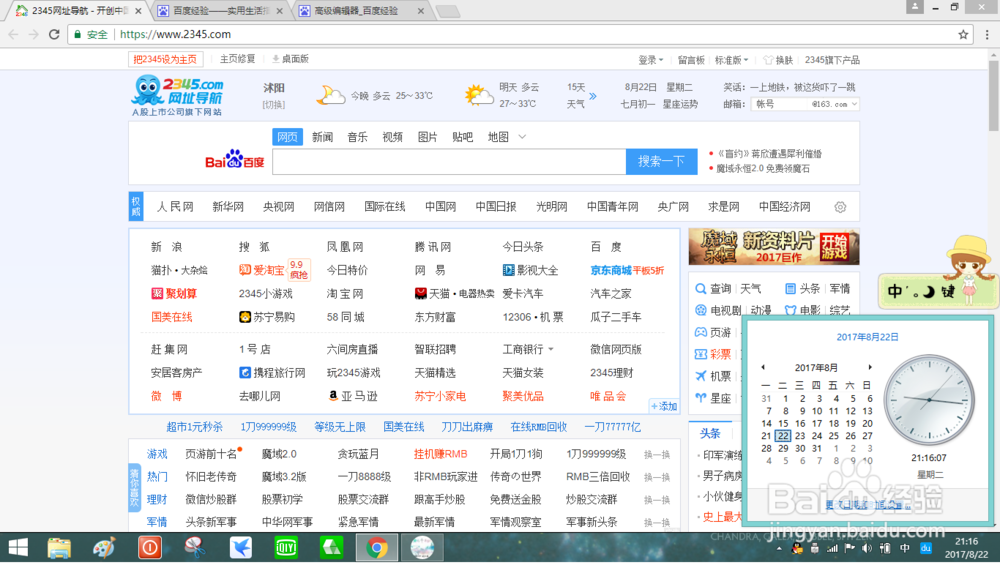Select day 22 in the calendar
The height and width of the screenshot is (565, 1000).
pos(783,436)
